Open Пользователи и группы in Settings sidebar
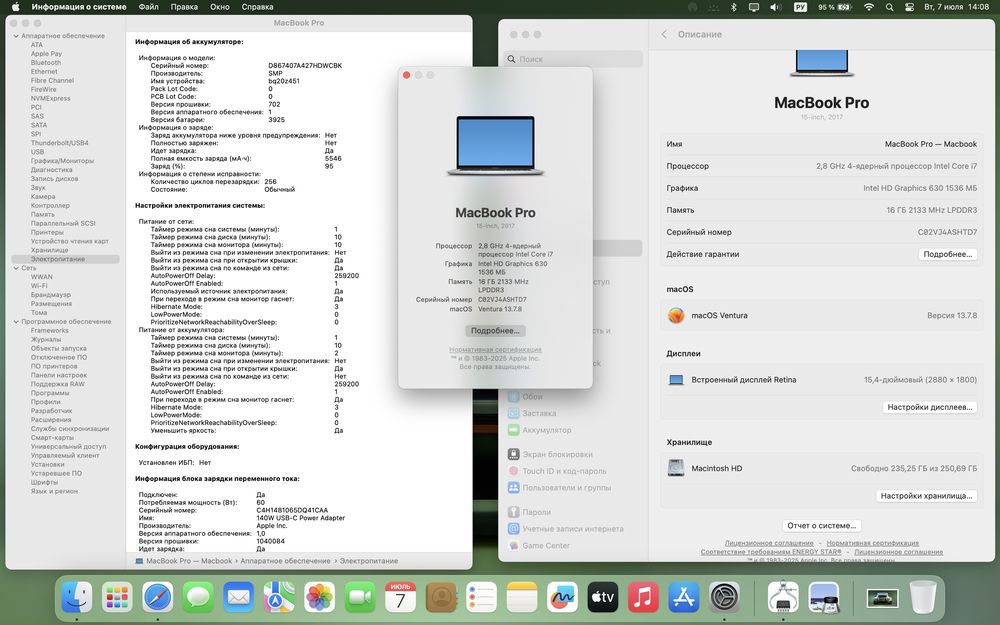Viewport: 1000px width, 625px height. pos(559,487)
